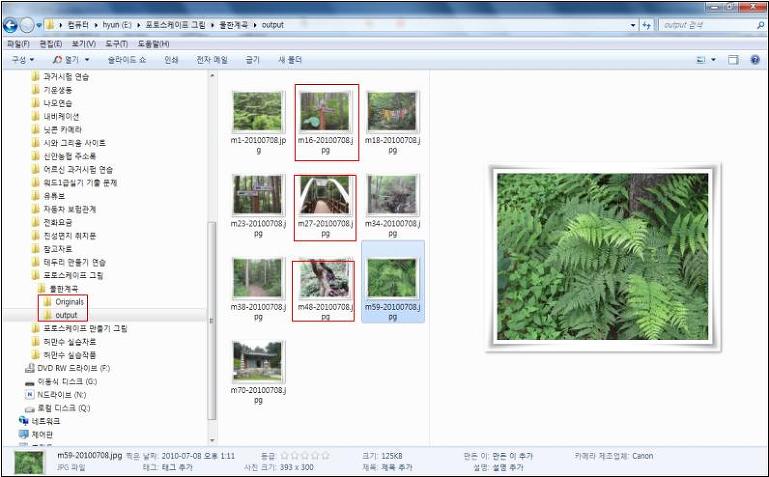Start the 슬라이드 쇼 from toolbar

(127, 60)
